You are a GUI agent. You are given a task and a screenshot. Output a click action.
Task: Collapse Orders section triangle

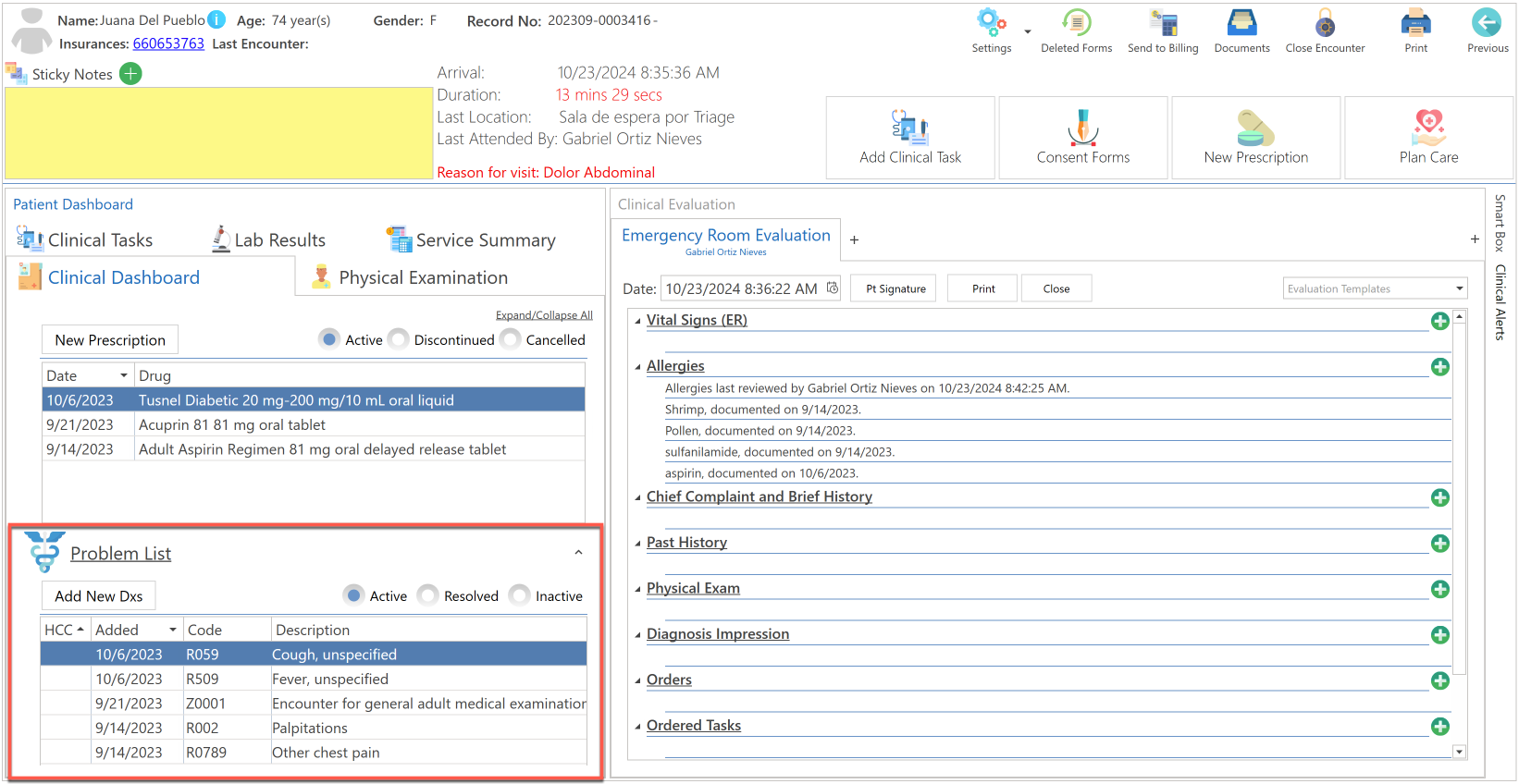click(x=637, y=681)
